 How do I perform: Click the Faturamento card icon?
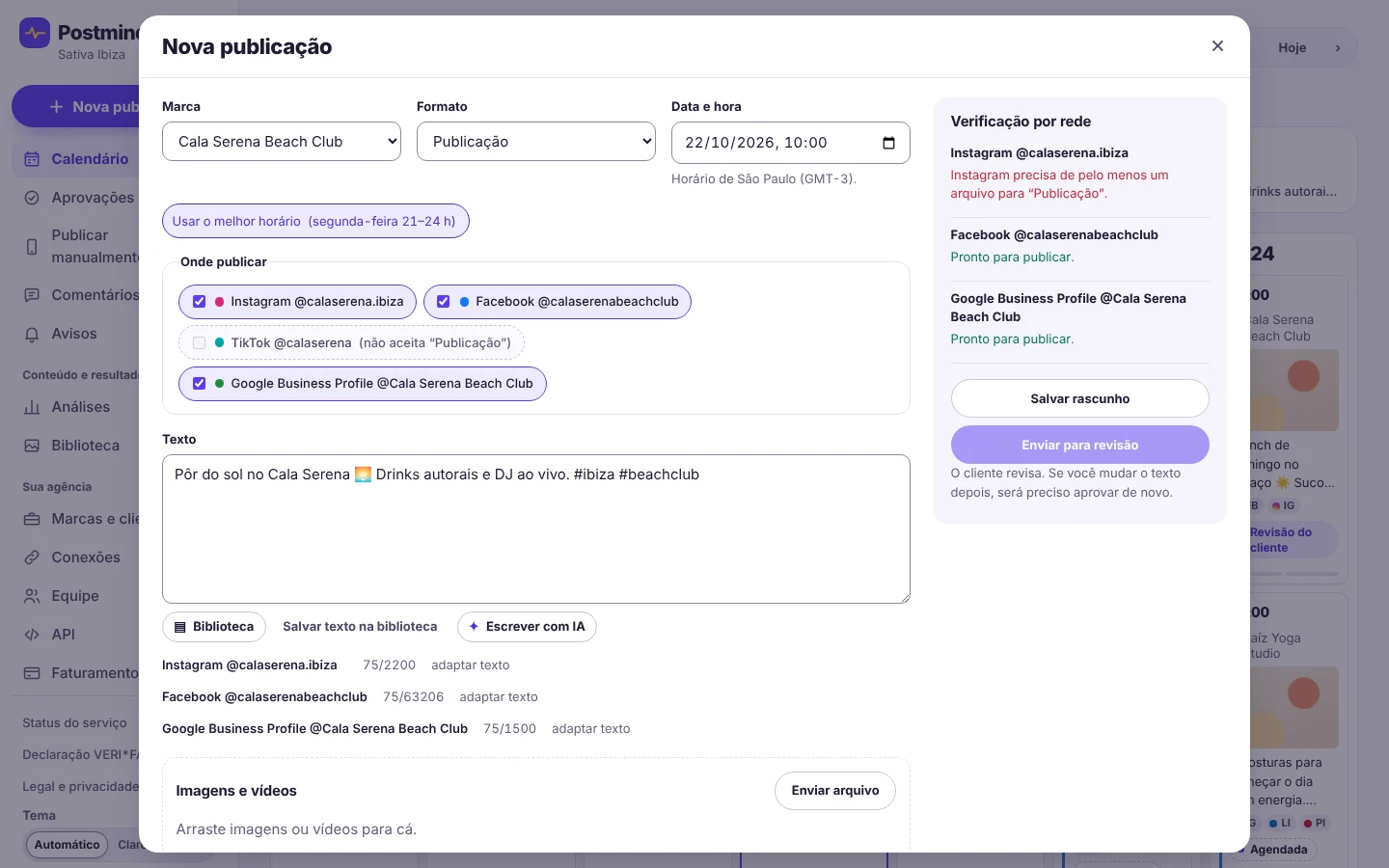point(32,673)
